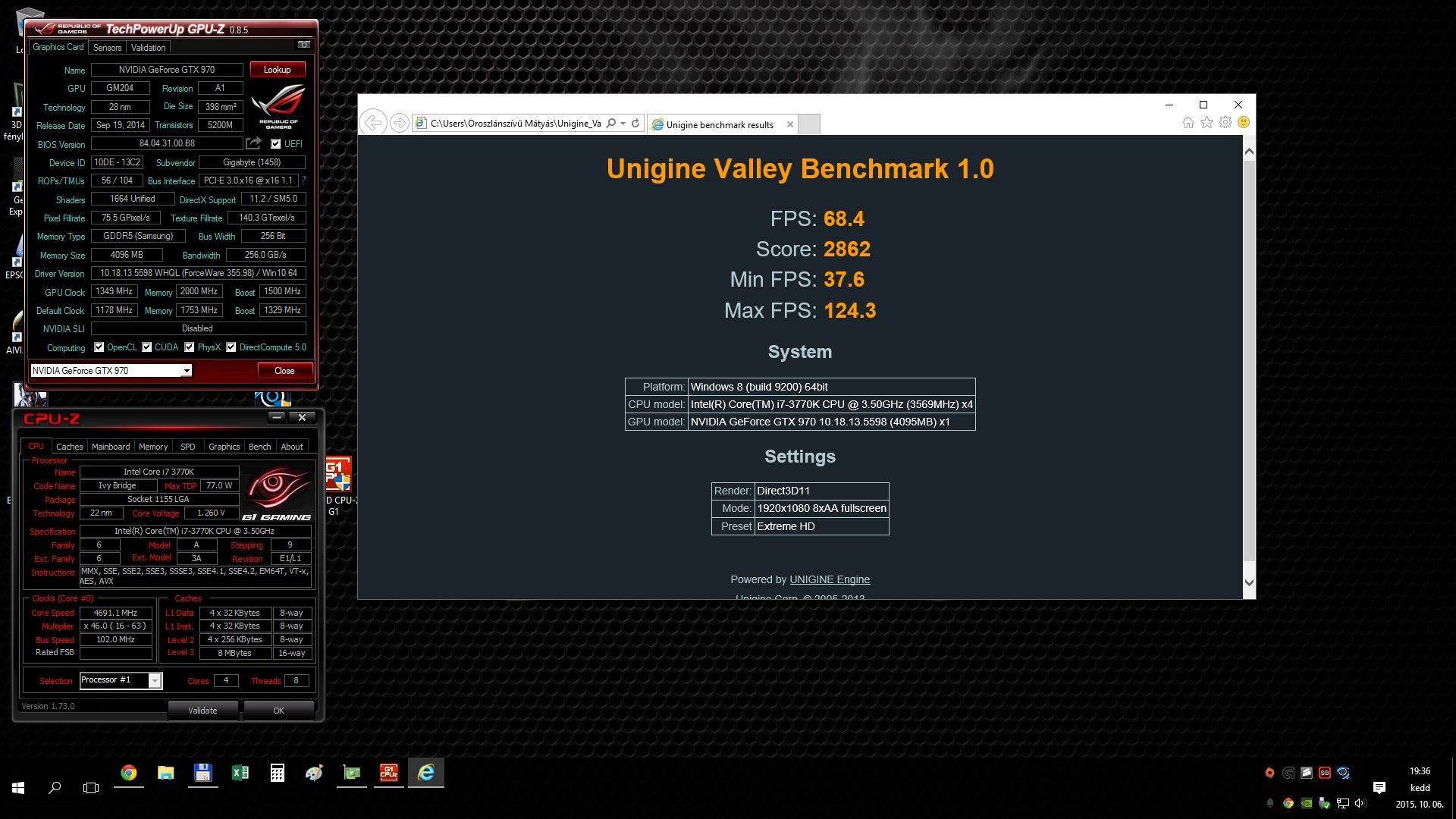The image size is (1456, 819).
Task: Switch to the GPU-Z Validation tab
Action: click(x=148, y=47)
